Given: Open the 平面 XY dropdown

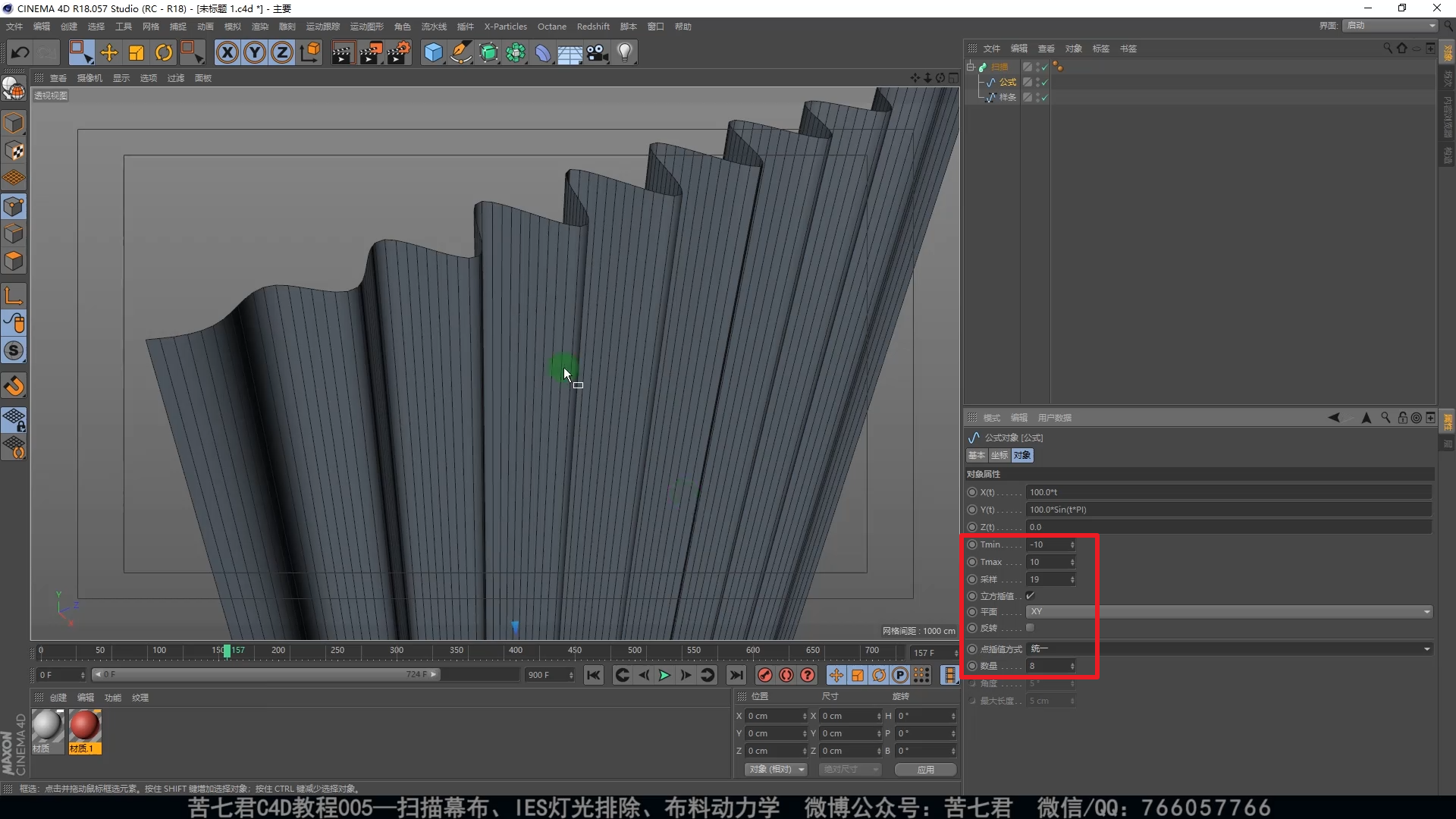Looking at the screenshot, I should tap(1228, 612).
